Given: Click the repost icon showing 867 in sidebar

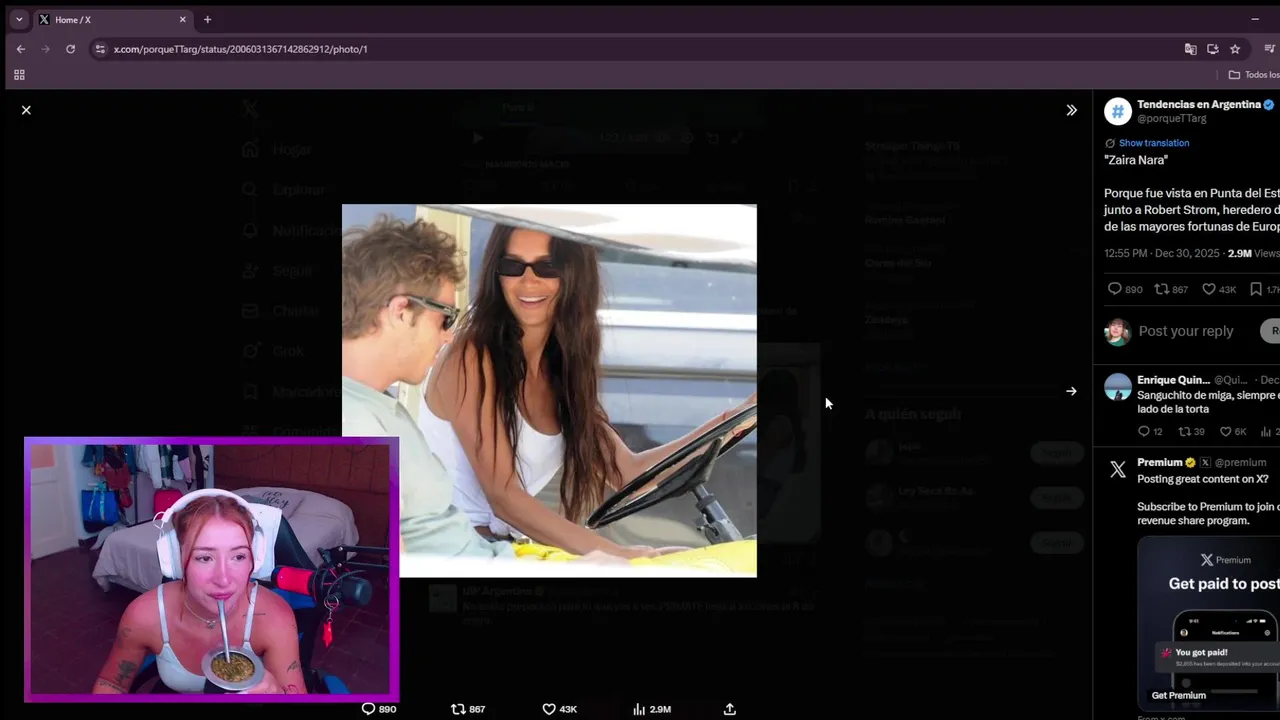Looking at the screenshot, I should coord(1161,289).
